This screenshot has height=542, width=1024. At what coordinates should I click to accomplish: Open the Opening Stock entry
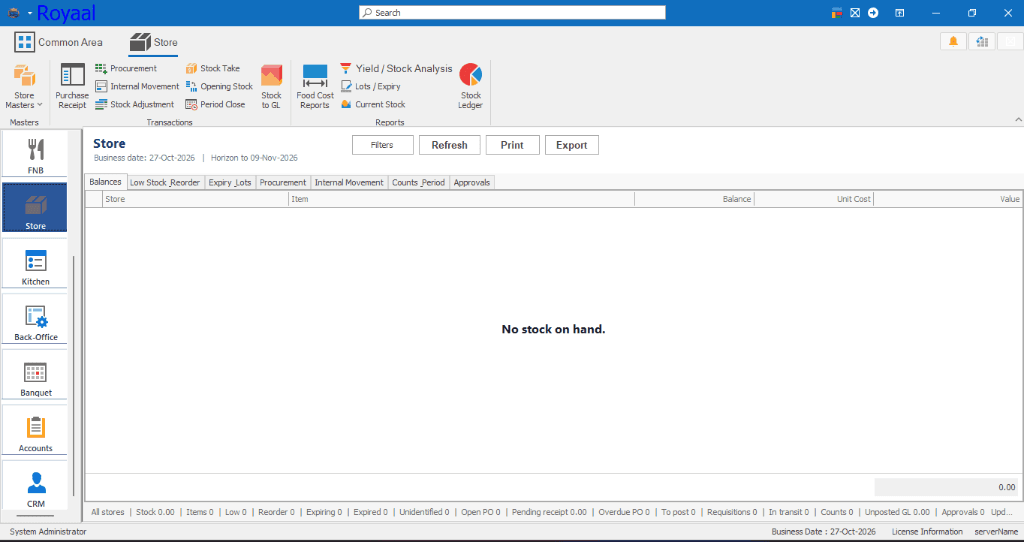[219, 86]
